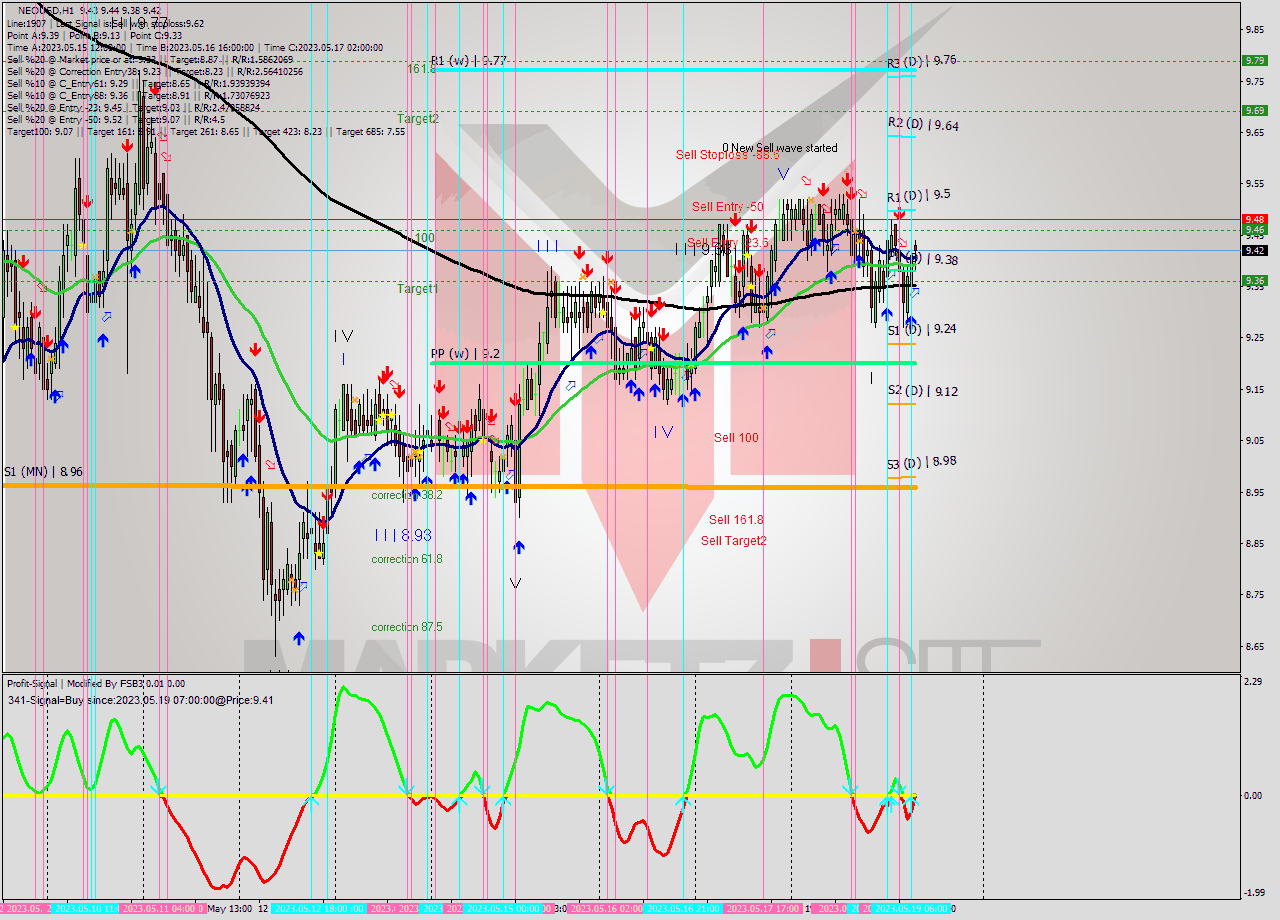Click the 'correction 38.2' label

(x=407, y=495)
